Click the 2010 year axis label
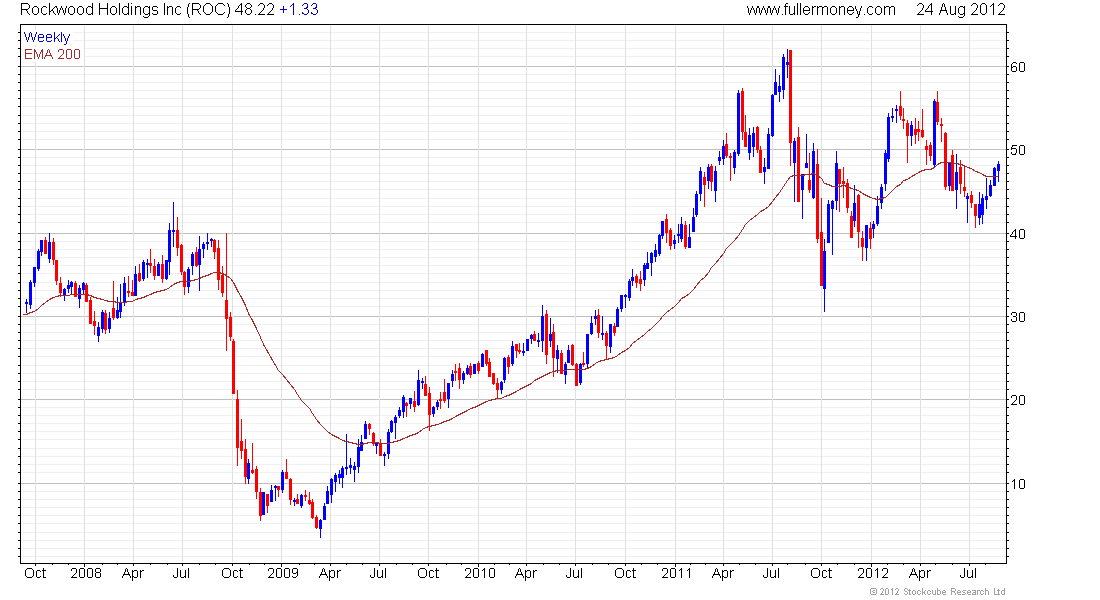This screenshot has height=600, width=1100. click(x=480, y=573)
